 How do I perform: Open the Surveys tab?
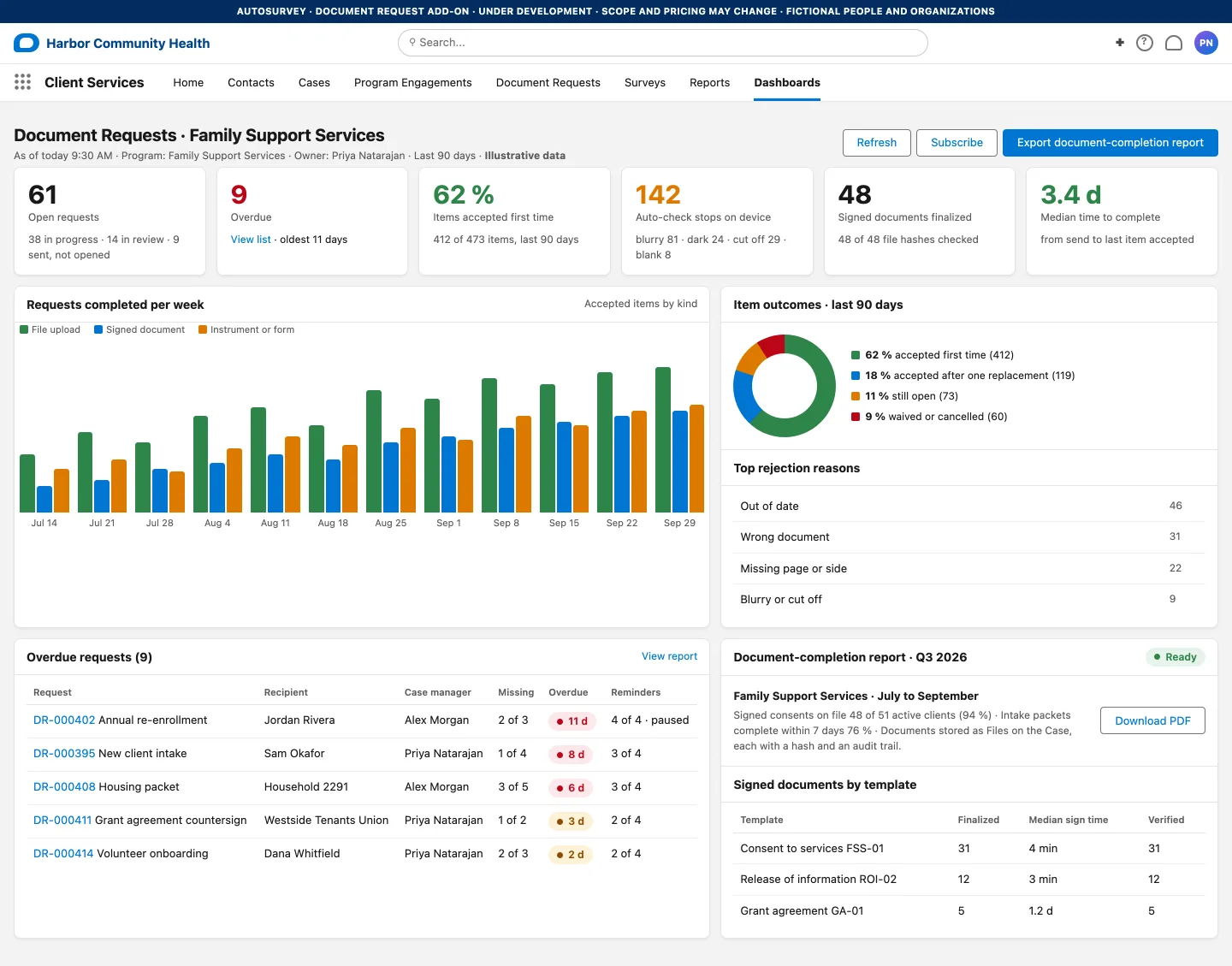coord(645,83)
